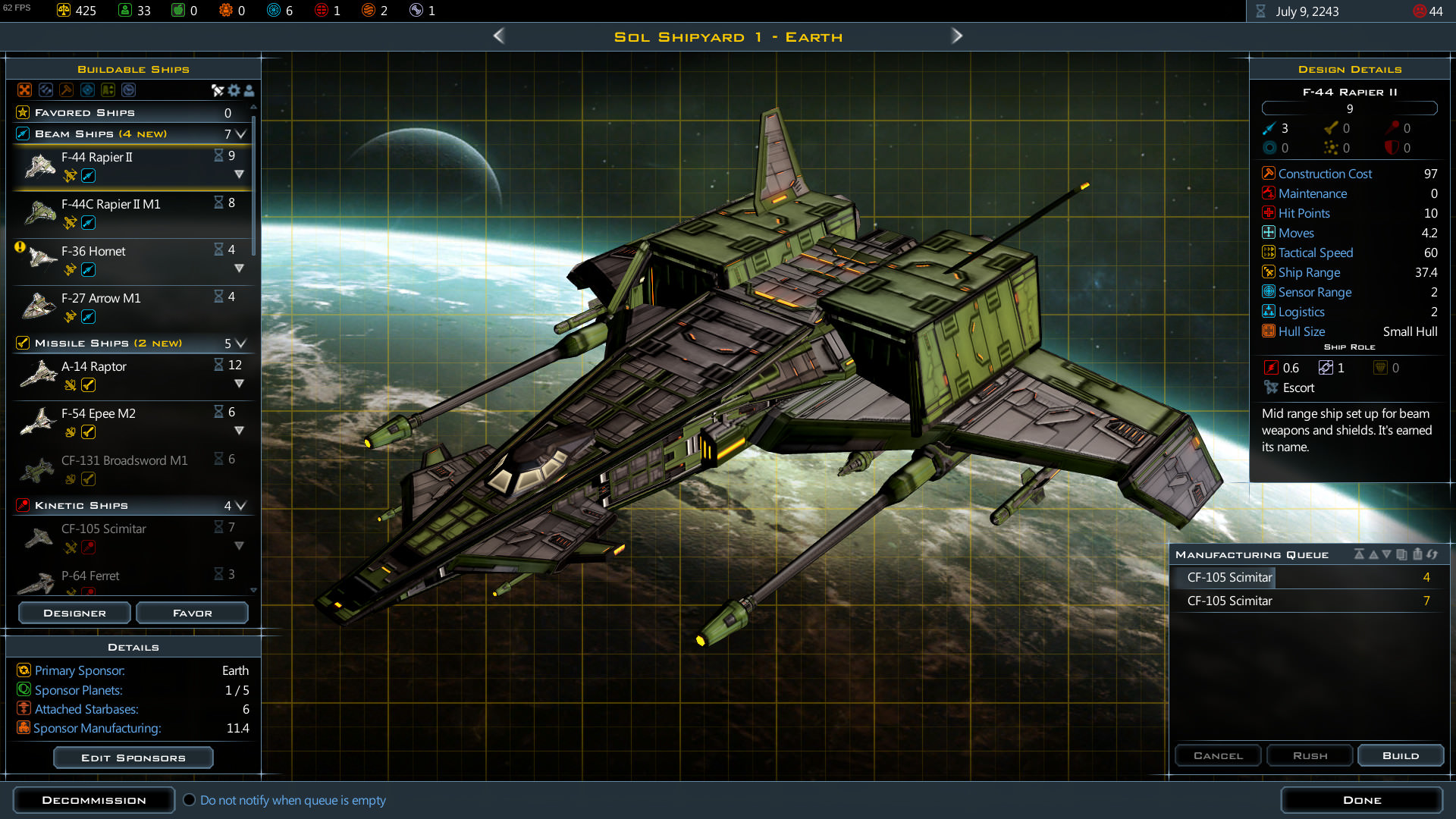Expand the A-14 Raptor dropdown arrow
The width and height of the screenshot is (1456, 819).
(x=239, y=384)
